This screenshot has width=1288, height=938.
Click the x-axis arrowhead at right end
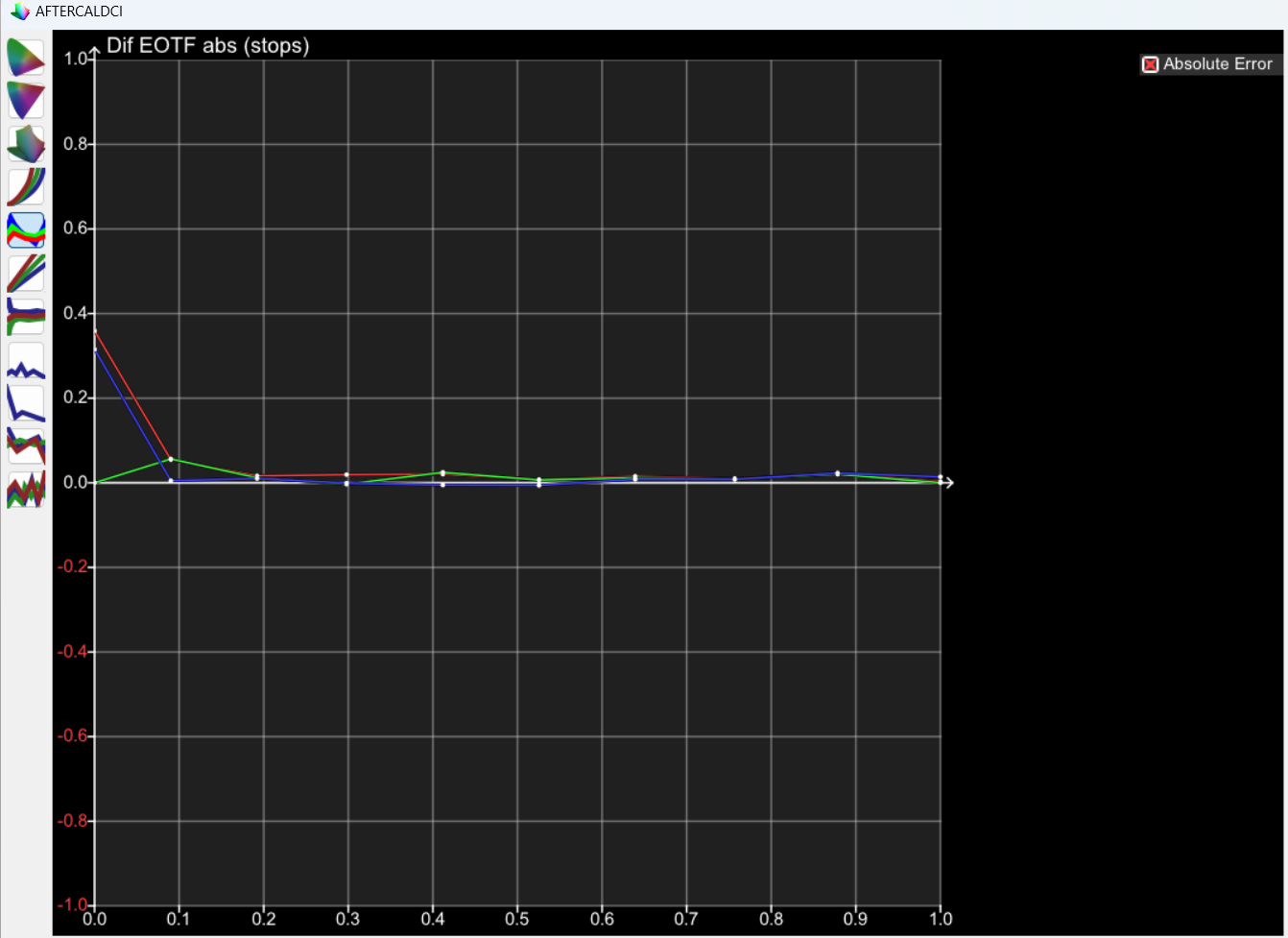tap(948, 482)
